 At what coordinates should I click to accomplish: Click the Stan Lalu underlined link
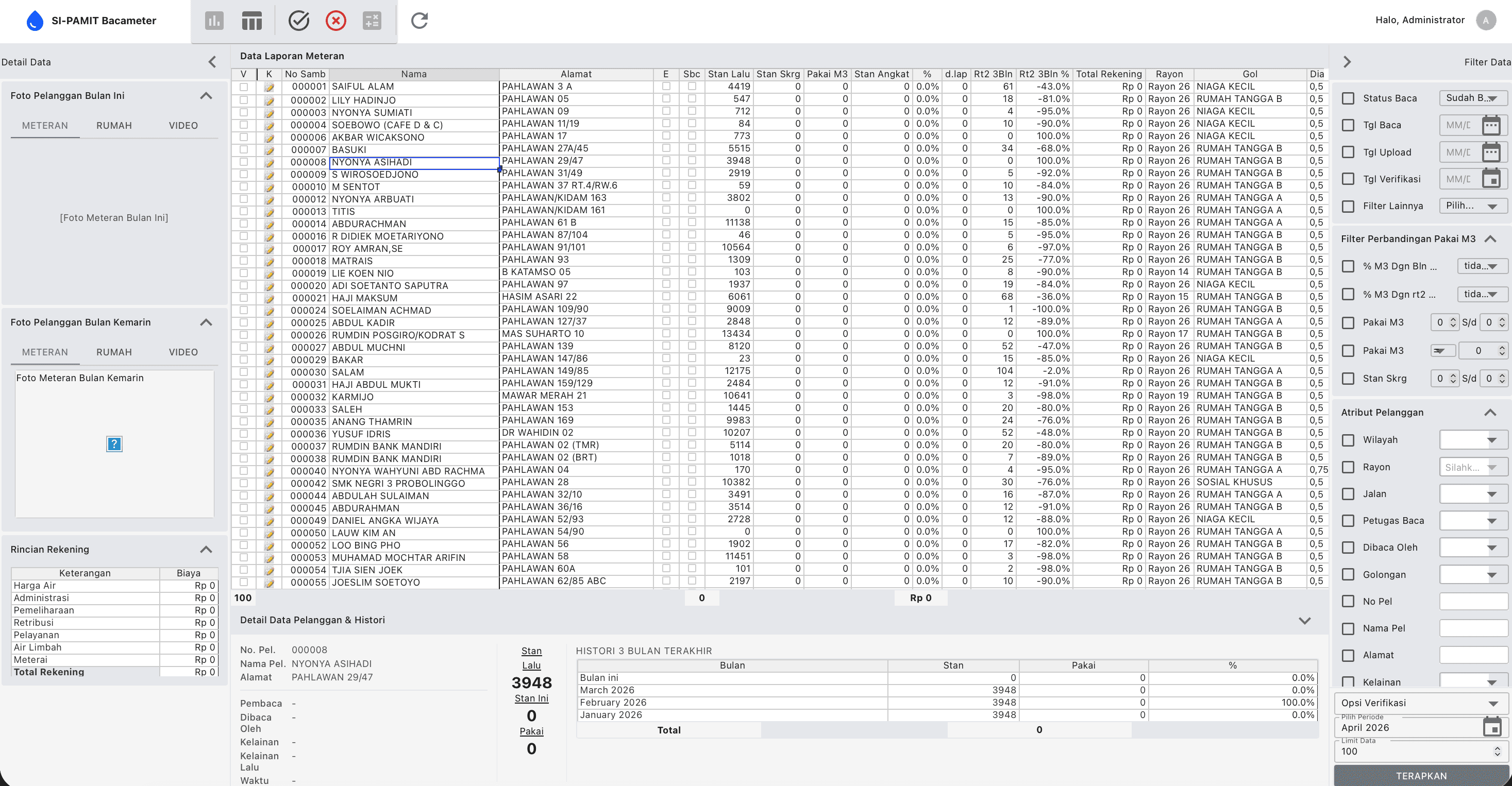pos(531,658)
